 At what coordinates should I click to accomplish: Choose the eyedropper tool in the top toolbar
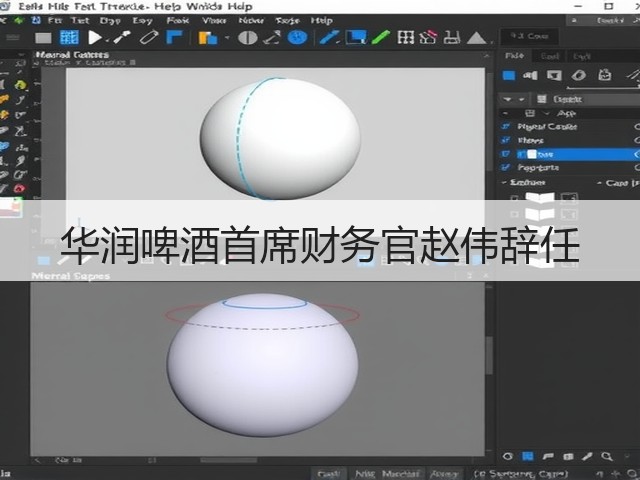(122, 38)
